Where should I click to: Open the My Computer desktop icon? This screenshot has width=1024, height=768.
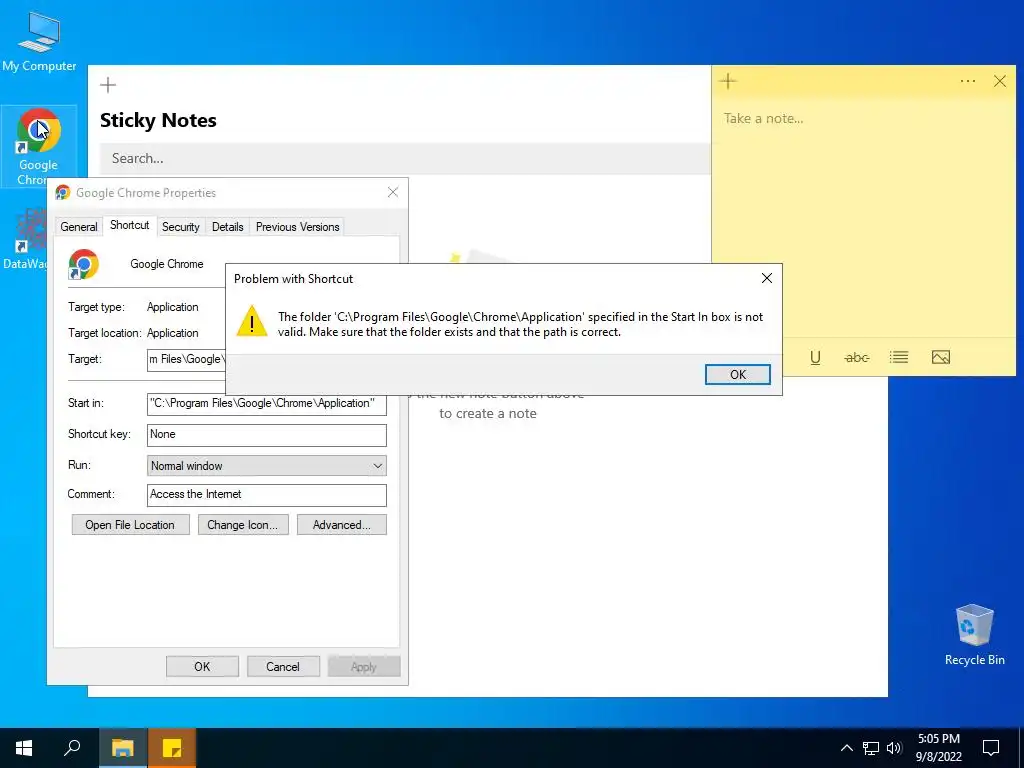tap(39, 40)
